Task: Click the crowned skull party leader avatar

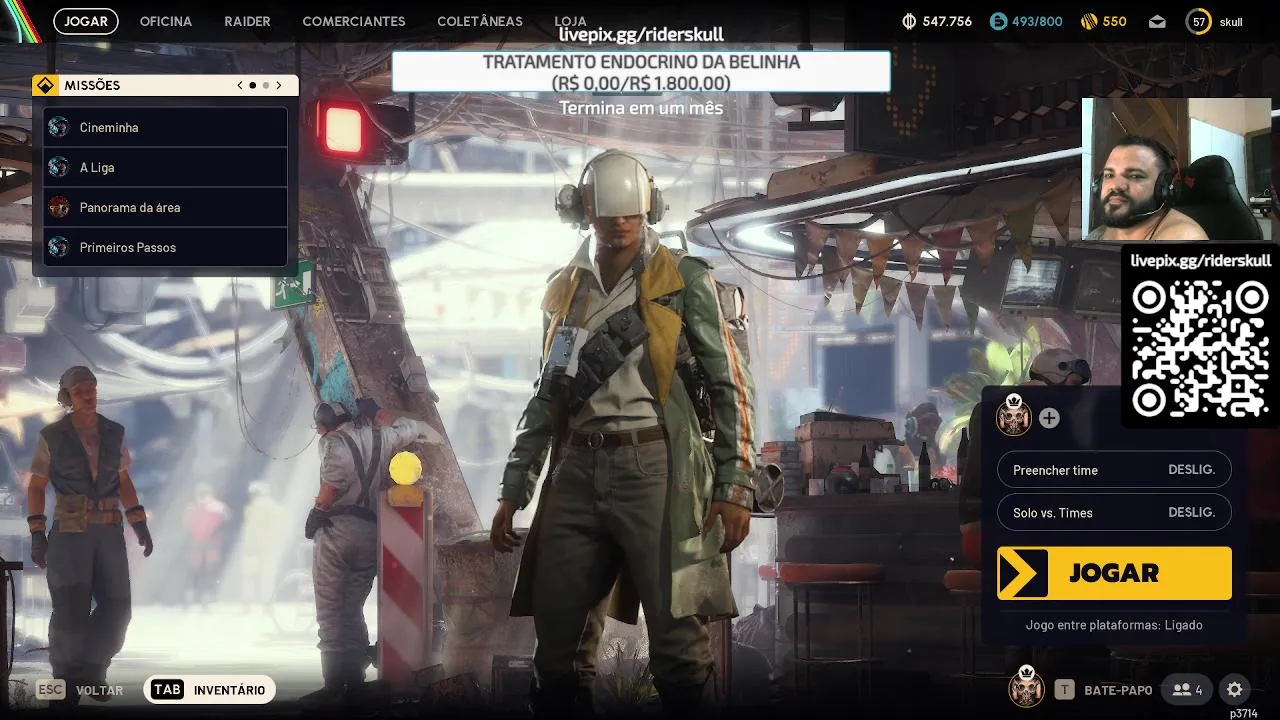Action: (1013, 416)
